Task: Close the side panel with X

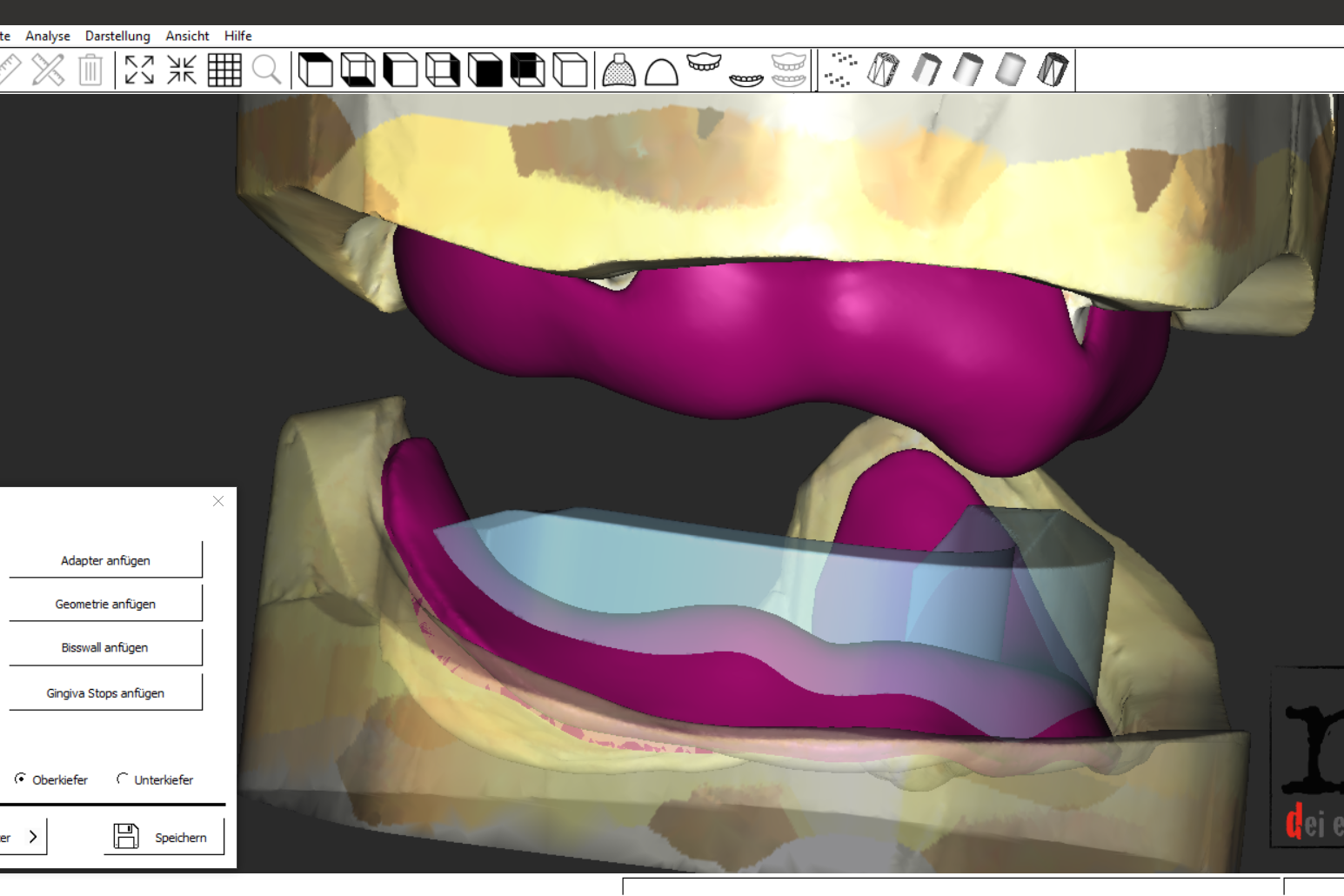Action: click(218, 501)
